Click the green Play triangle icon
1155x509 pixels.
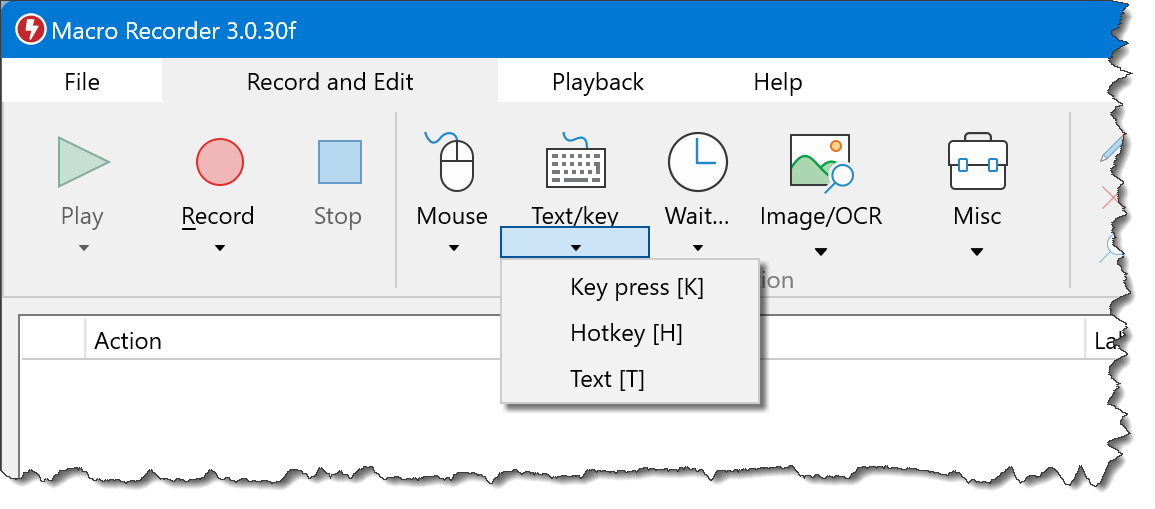(83, 162)
